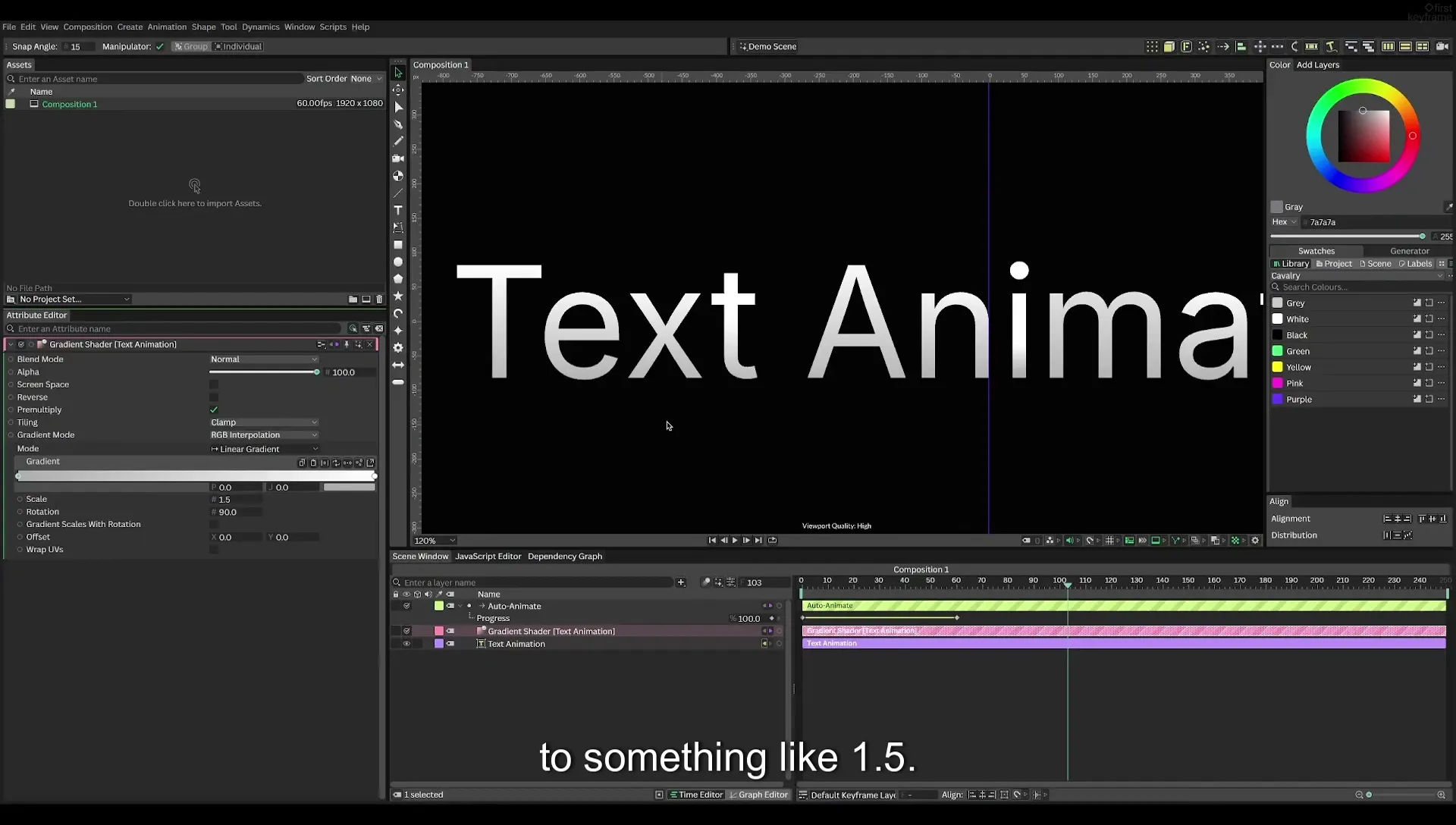Open the Animation menu
1456x825 pixels.
[x=167, y=27]
